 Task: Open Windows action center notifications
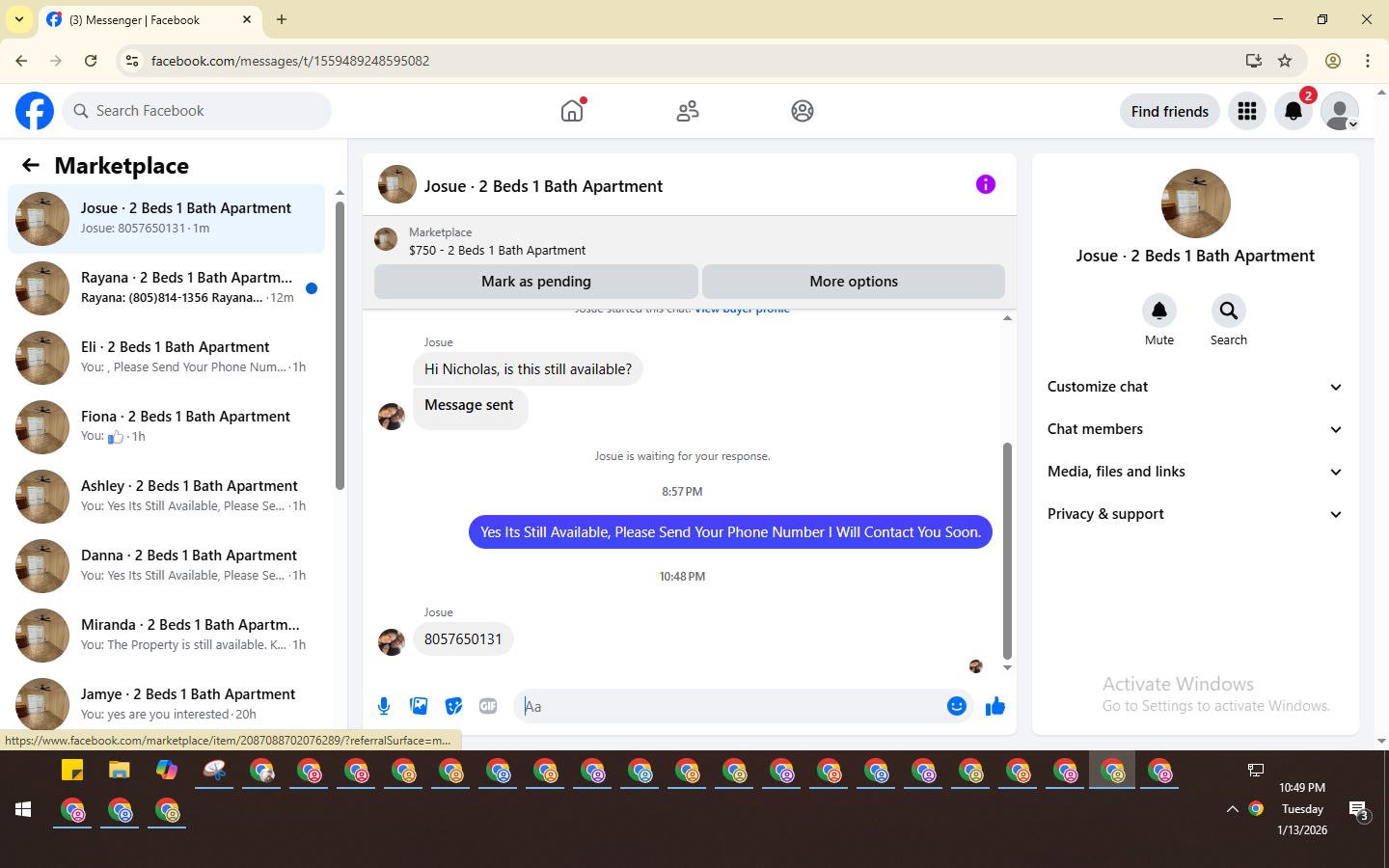1358,811
